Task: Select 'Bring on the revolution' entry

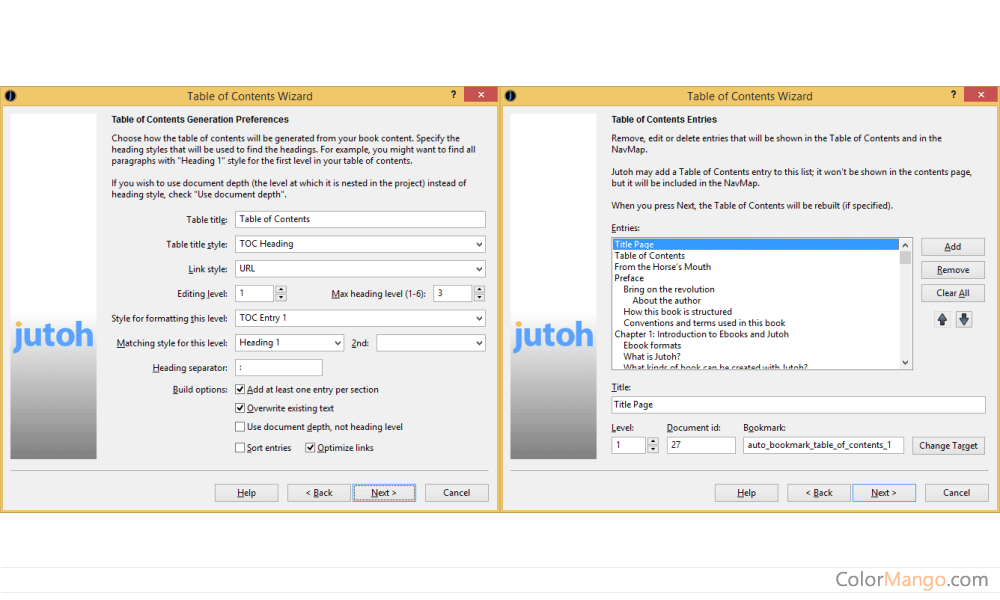Action: pyautogui.click(x=669, y=289)
